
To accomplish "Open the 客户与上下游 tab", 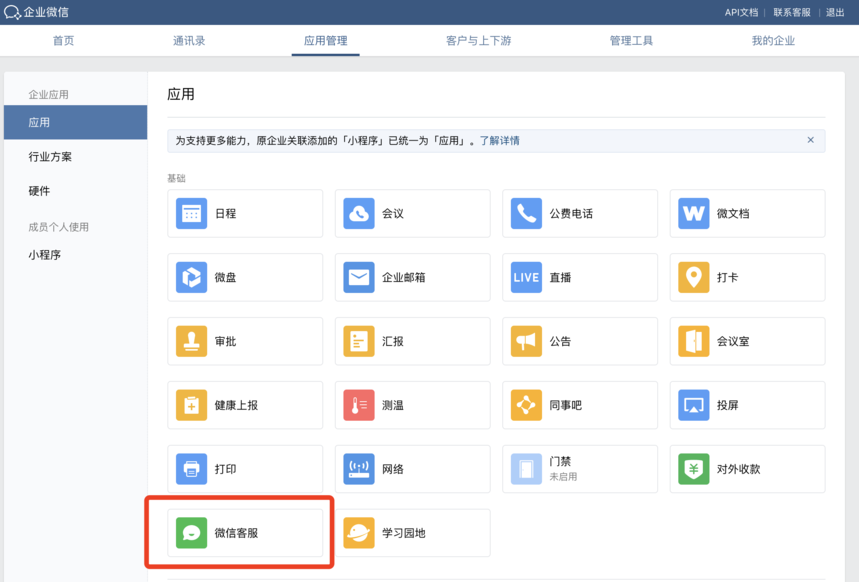I will 478,41.
